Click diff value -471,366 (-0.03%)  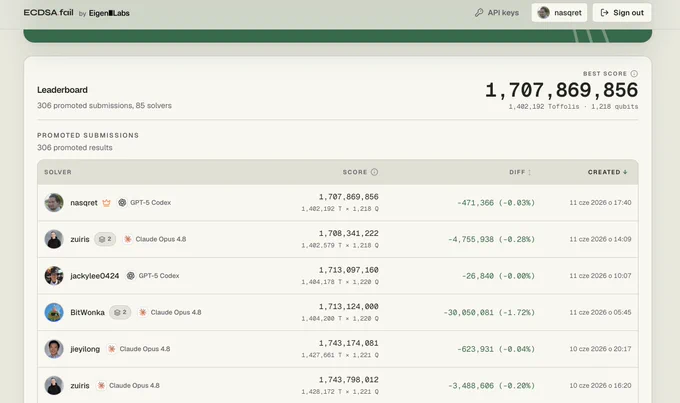[x=496, y=203]
